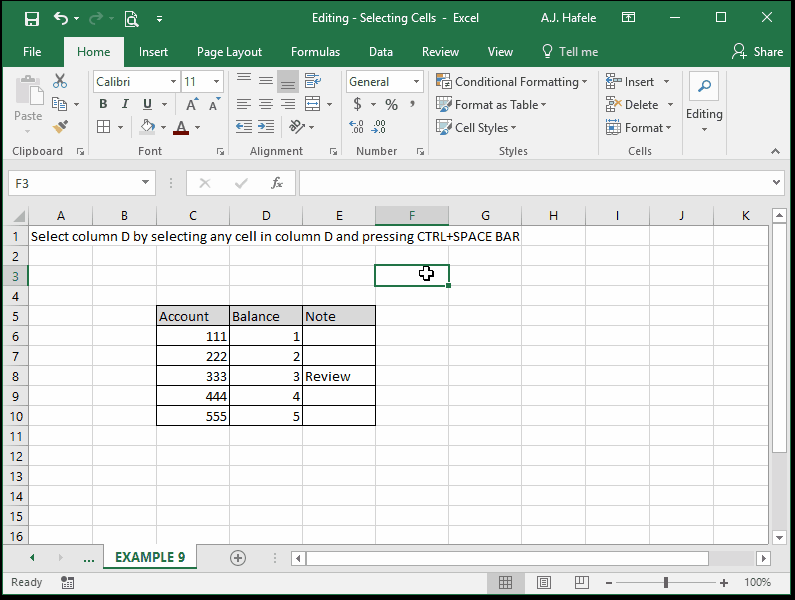The height and width of the screenshot is (600, 795).
Task: Toggle Bottom Align vertical alignment
Action: point(288,81)
